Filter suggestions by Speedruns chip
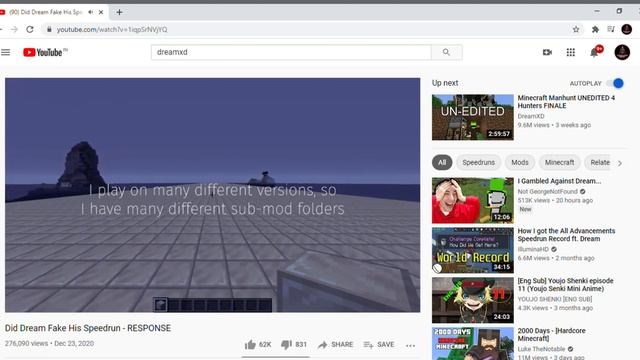Viewport: 640px width, 360px height. (478, 162)
